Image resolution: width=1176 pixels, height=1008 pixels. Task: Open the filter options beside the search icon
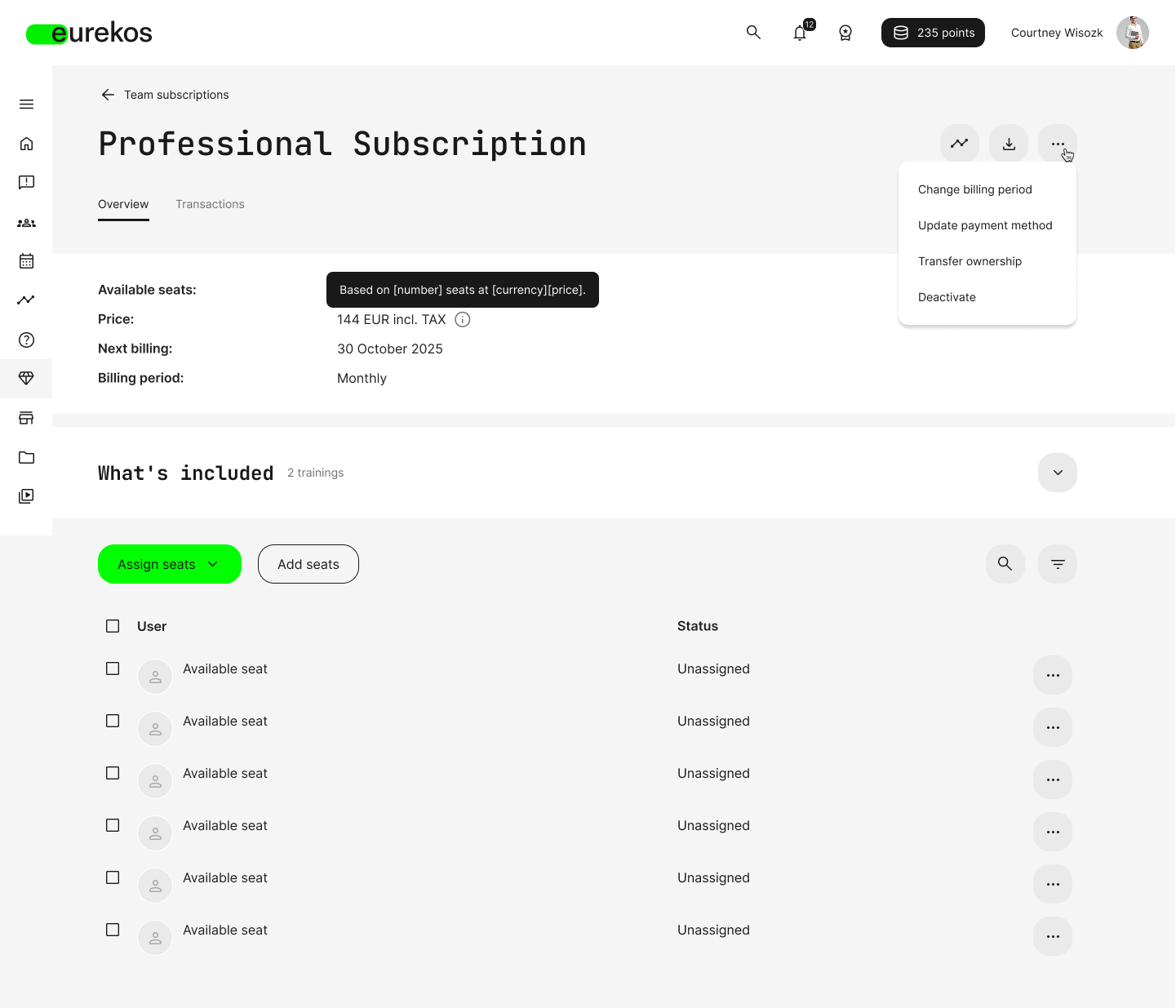(1058, 564)
